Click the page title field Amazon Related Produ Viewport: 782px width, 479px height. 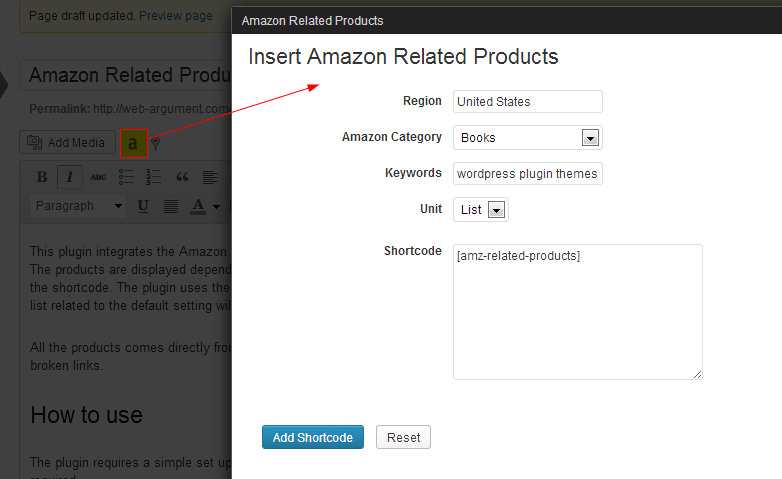pyautogui.click(x=126, y=75)
